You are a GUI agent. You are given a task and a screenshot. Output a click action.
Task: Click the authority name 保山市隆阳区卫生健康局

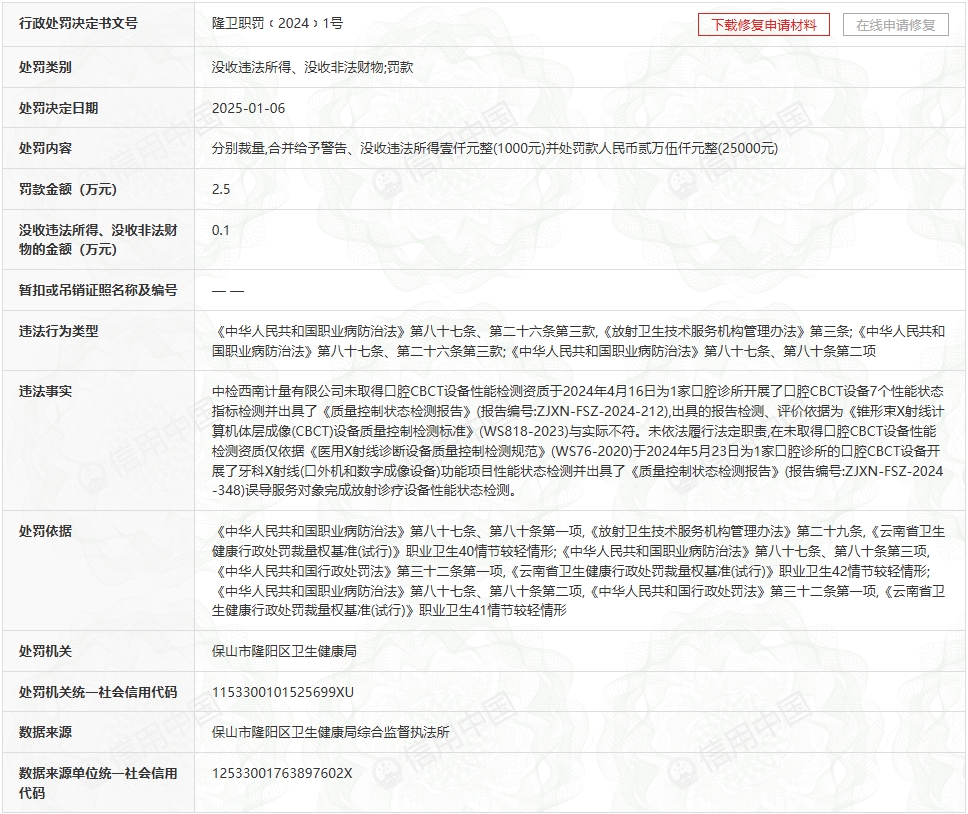coord(285,651)
